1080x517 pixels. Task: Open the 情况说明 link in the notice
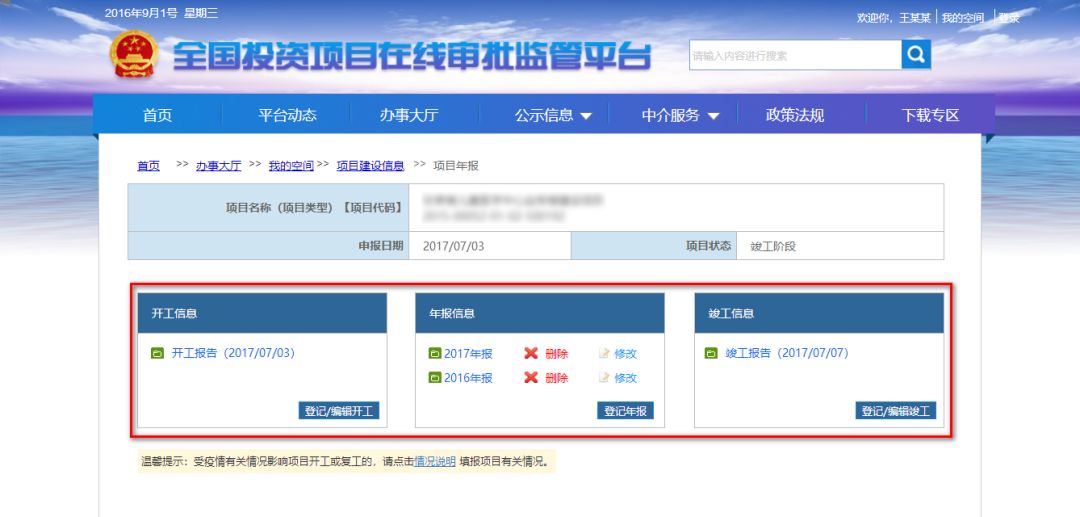[x=435, y=462]
